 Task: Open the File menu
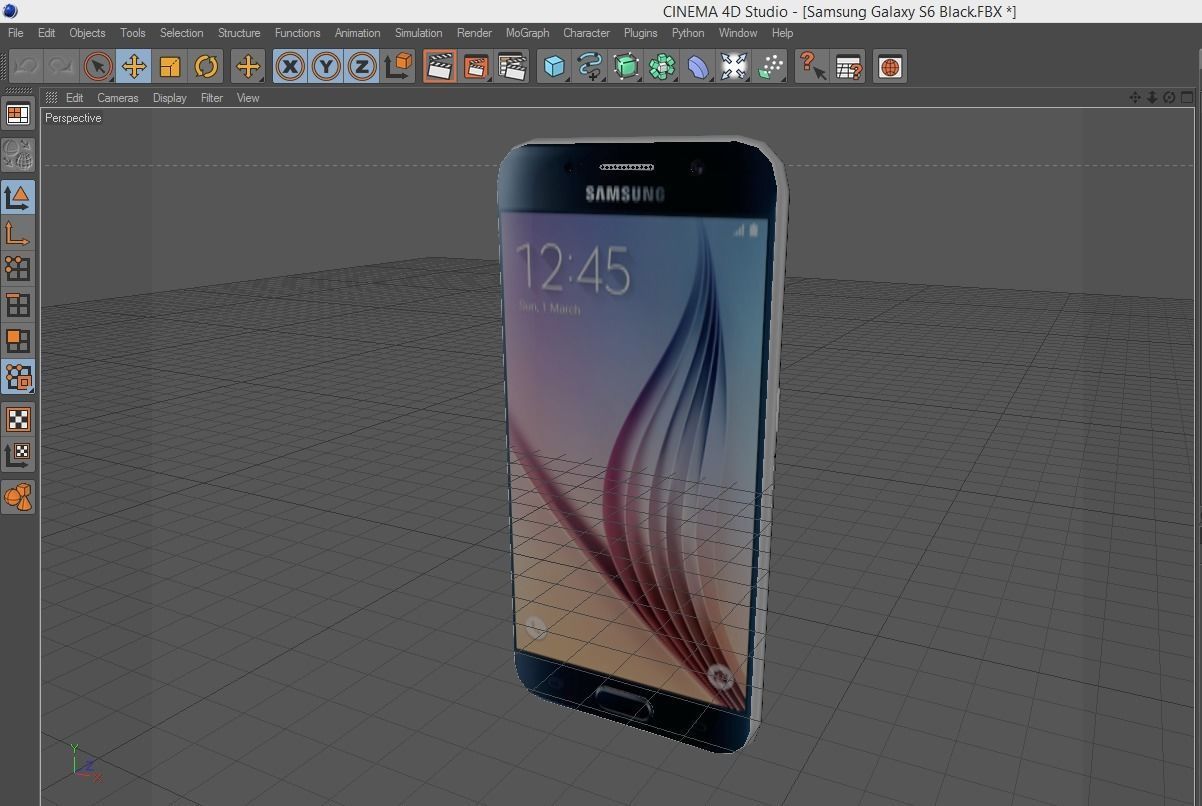pos(15,33)
